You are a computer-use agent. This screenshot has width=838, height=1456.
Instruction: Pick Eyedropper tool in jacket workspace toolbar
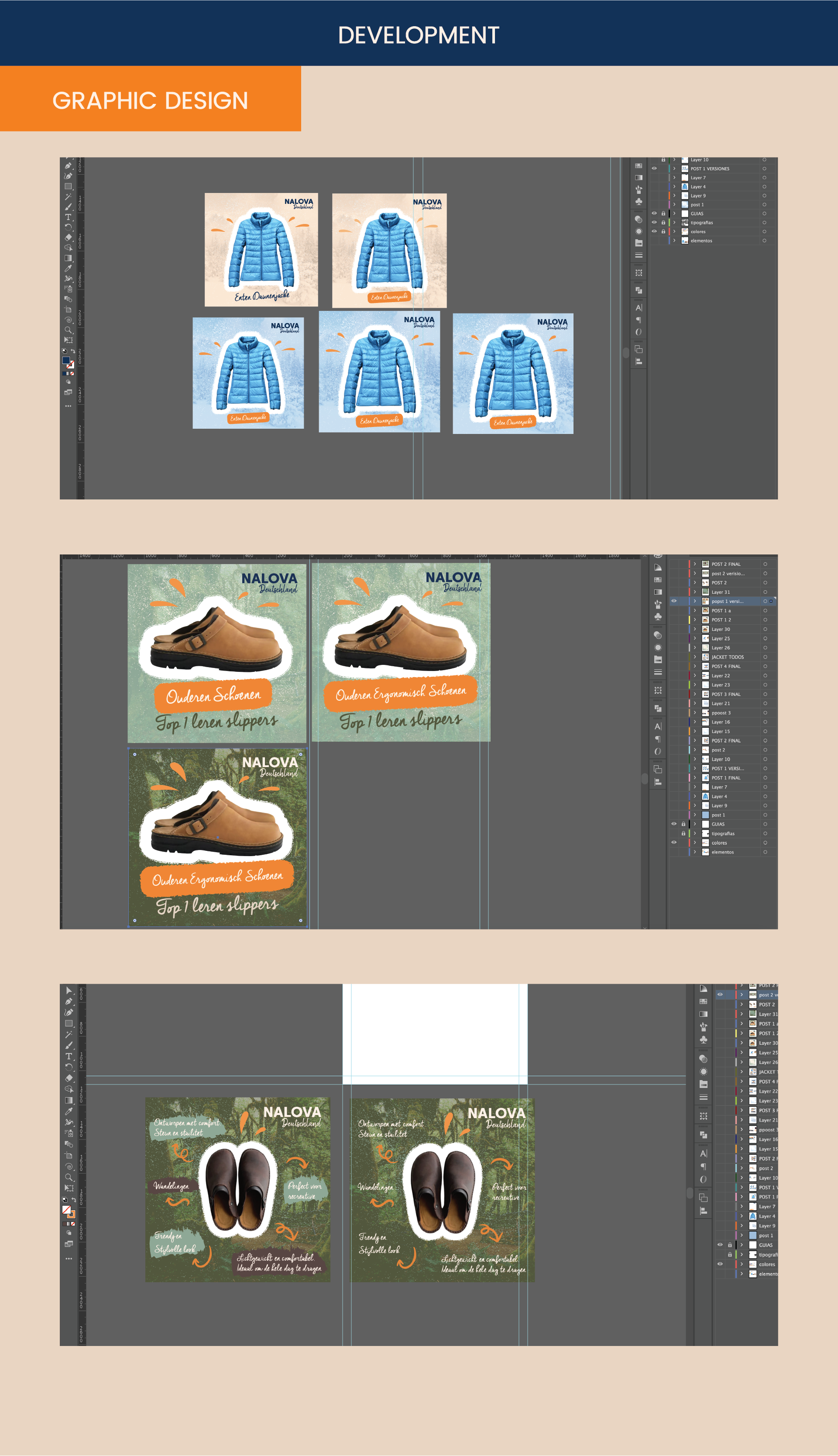pyautogui.click(x=68, y=268)
